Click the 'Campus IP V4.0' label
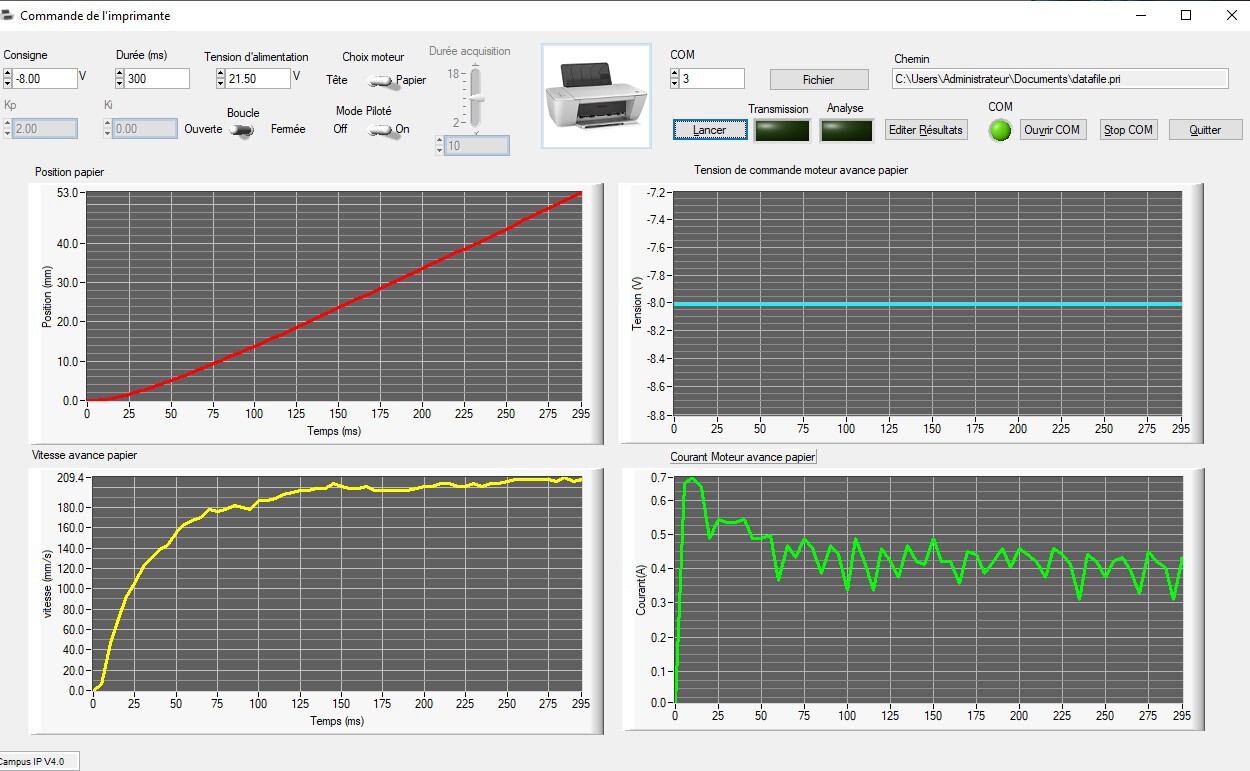 click(32, 762)
